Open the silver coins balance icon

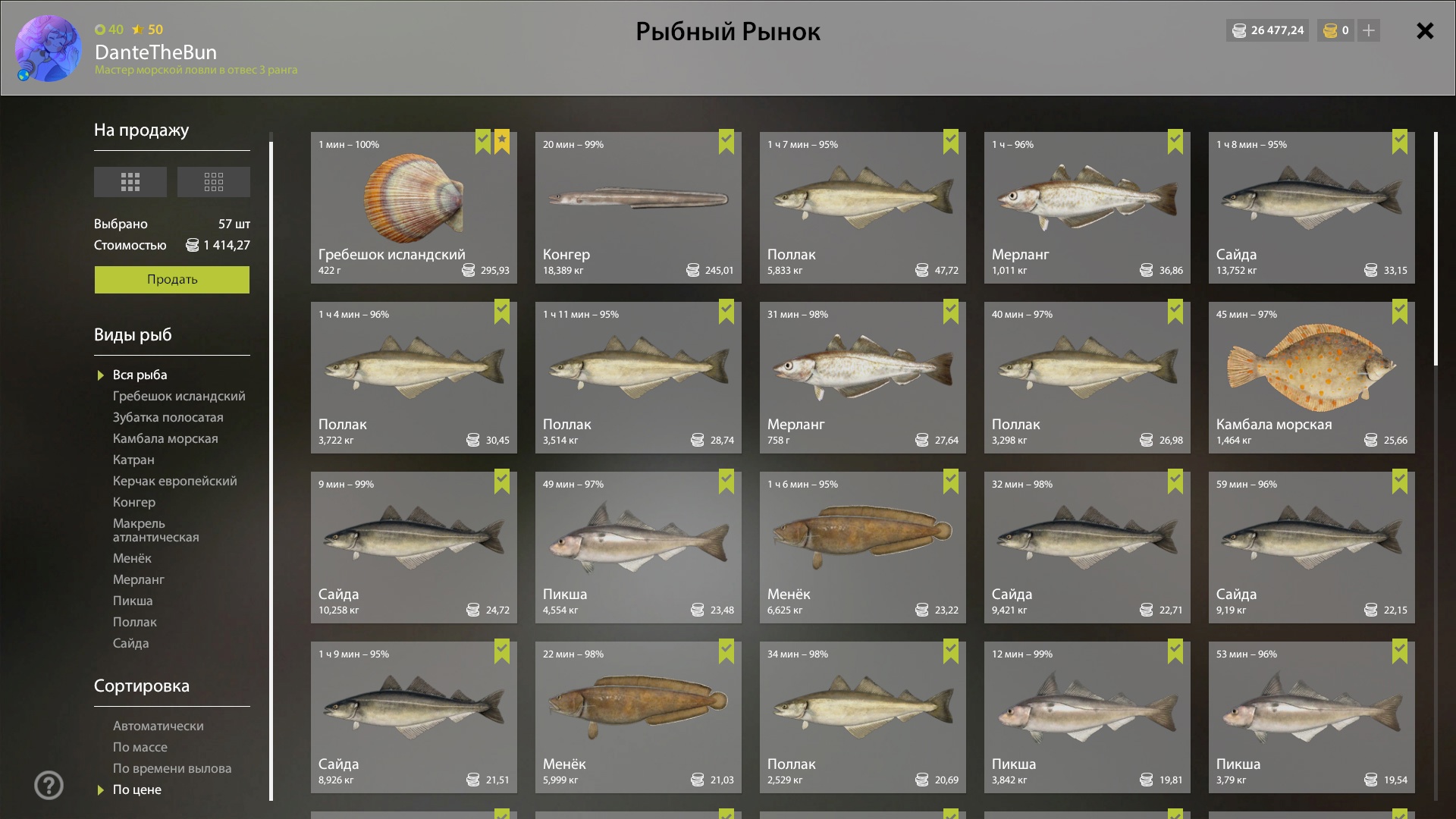pos(1239,30)
